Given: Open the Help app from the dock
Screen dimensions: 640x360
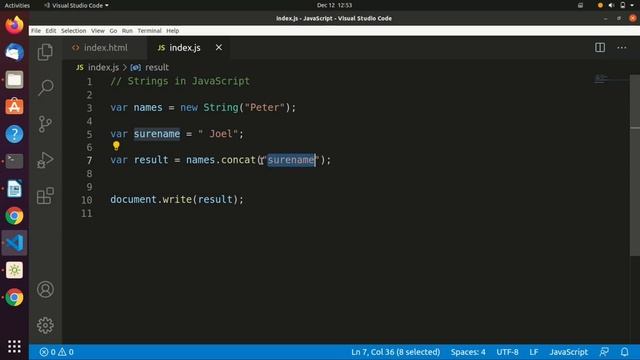Looking at the screenshot, I should (14, 134).
